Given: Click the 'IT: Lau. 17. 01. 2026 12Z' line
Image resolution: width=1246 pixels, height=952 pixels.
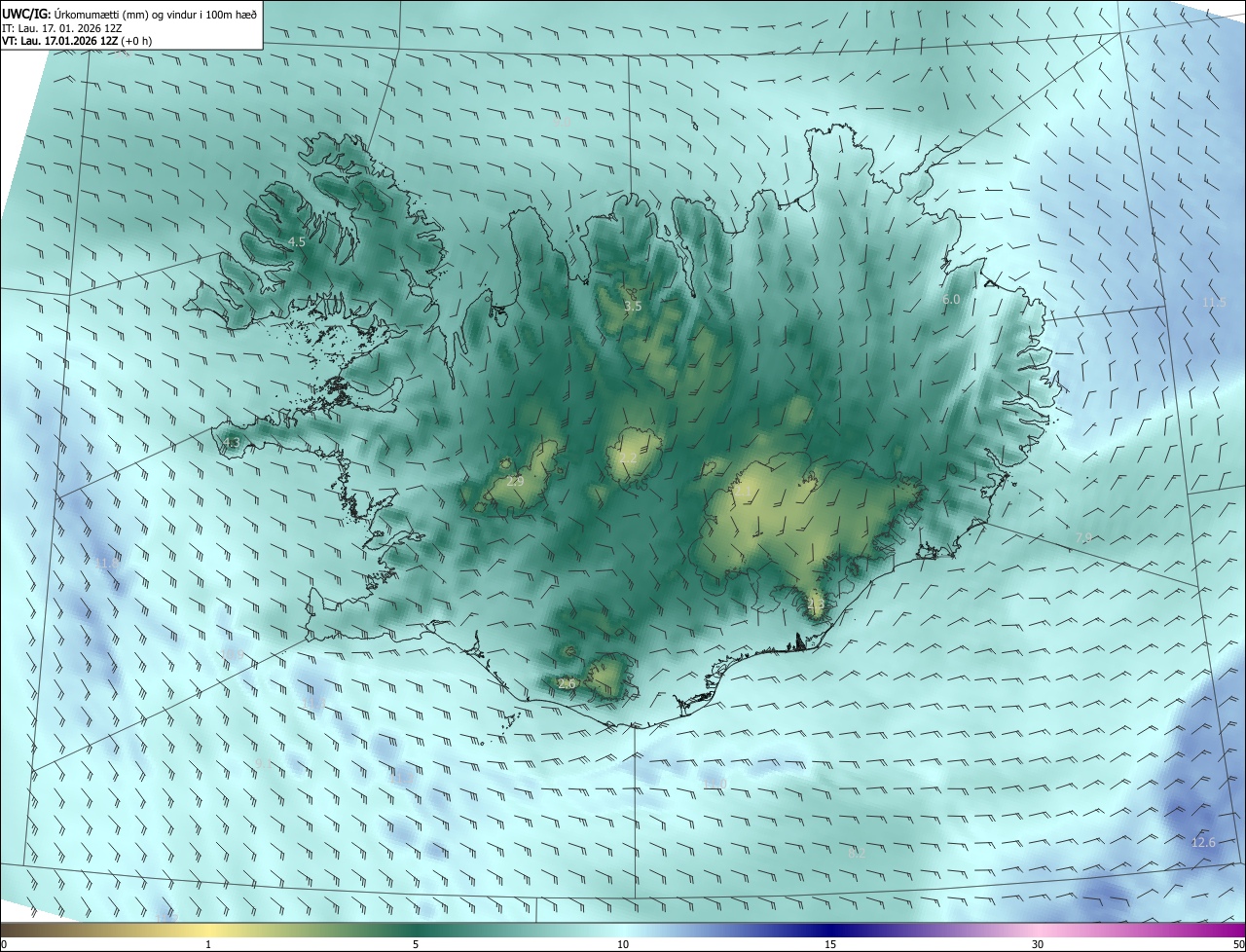Looking at the screenshot, I should pos(62,28).
